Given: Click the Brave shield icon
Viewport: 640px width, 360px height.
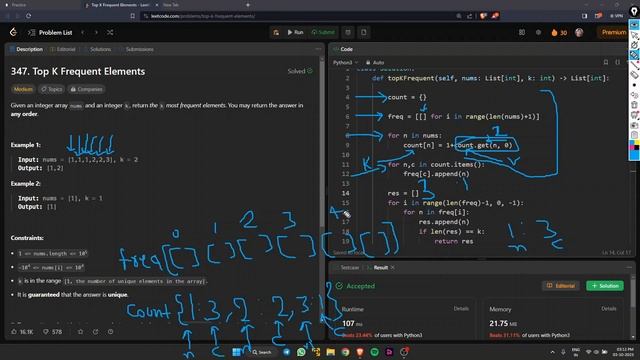Looking at the screenshot, I should coord(483,16).
